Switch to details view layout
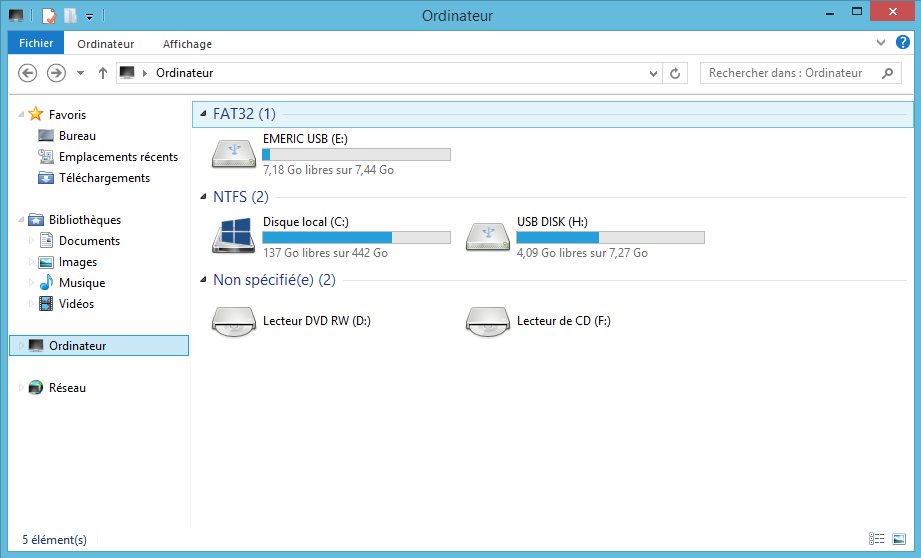 (877, 539)
